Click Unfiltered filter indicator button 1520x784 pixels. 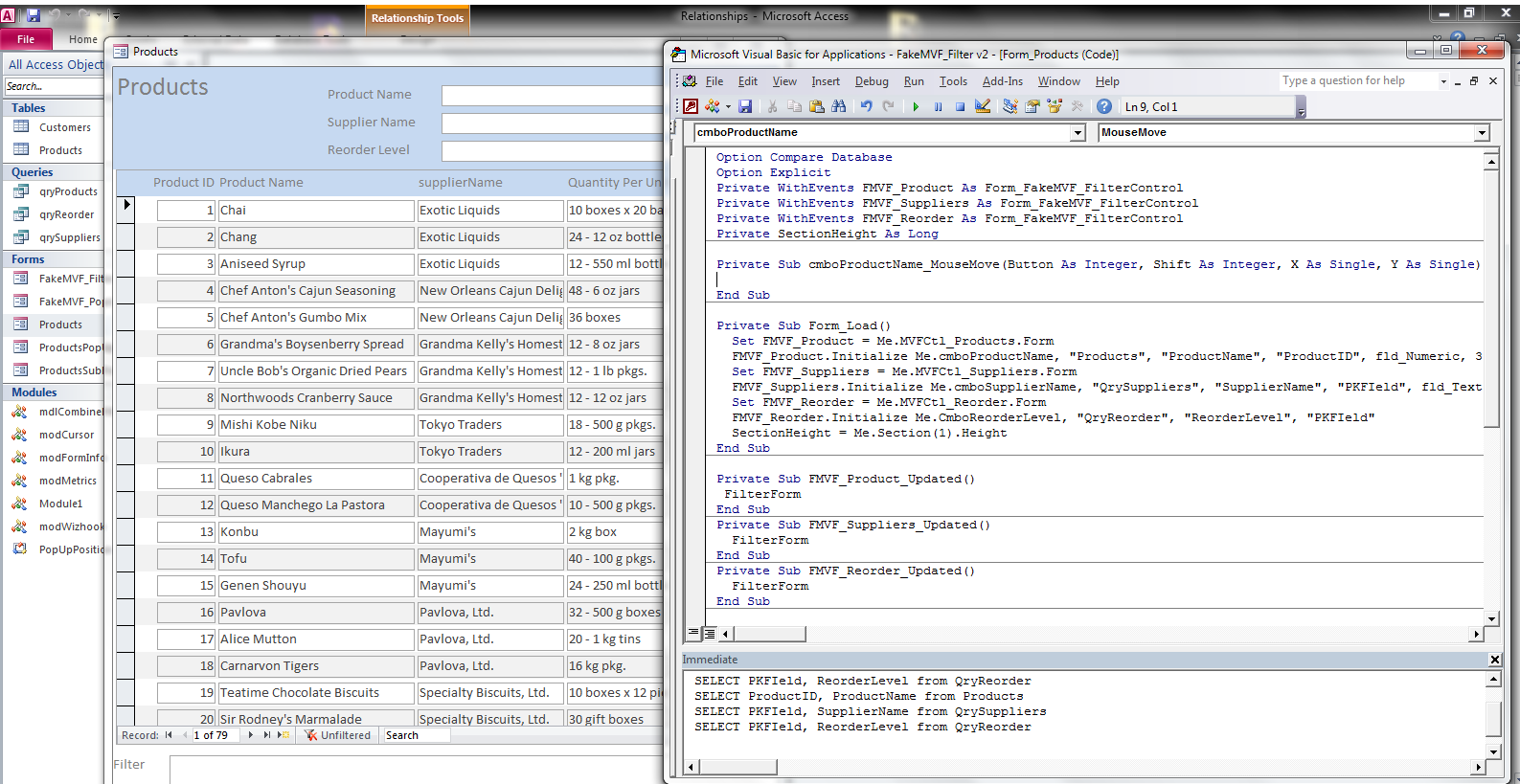point(338,735)
